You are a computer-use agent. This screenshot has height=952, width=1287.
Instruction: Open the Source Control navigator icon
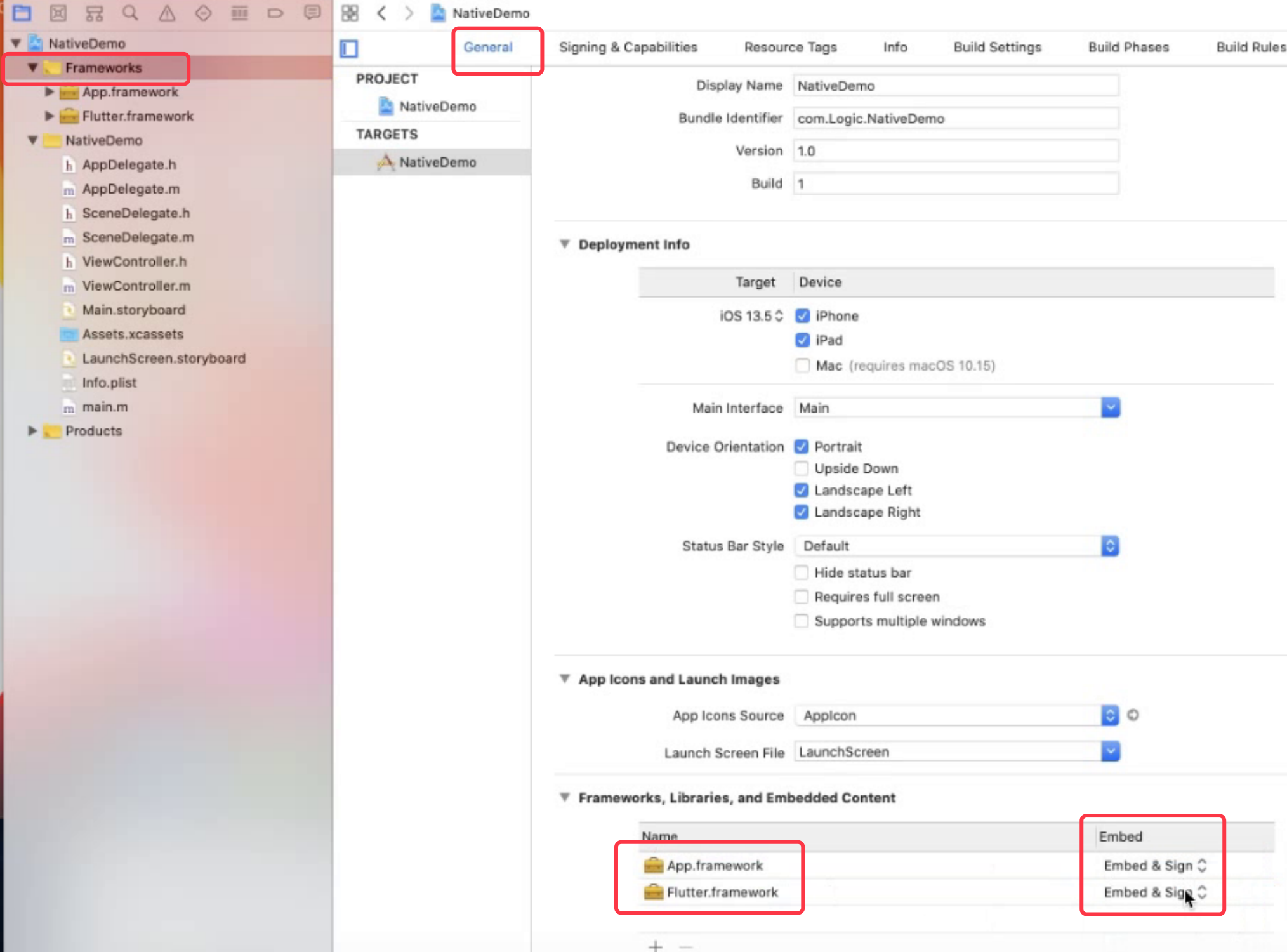pyautogui.click(x=58, y=13)
